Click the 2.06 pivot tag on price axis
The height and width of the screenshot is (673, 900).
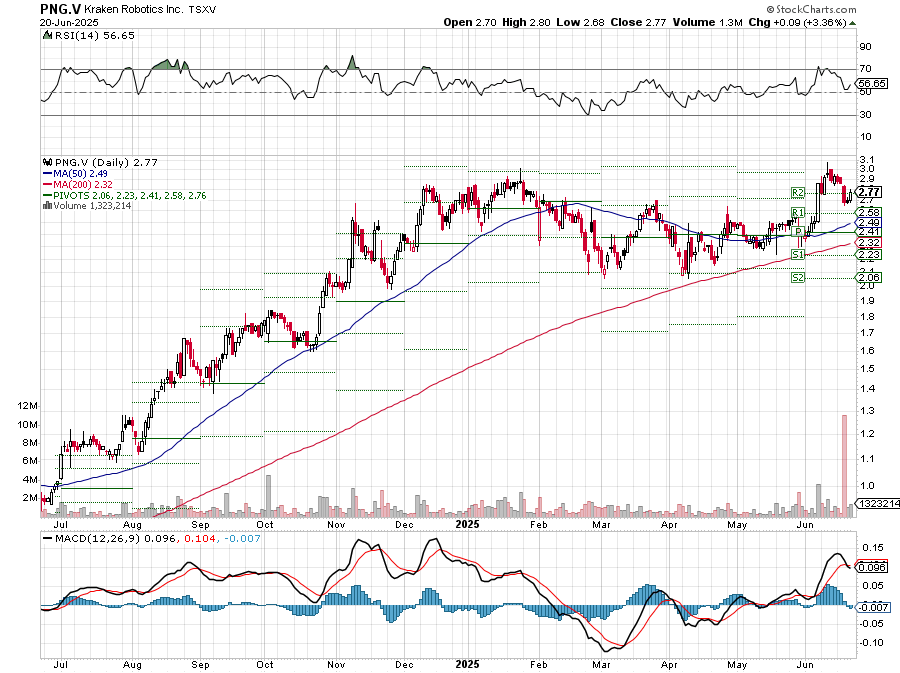tap(870, 277)
